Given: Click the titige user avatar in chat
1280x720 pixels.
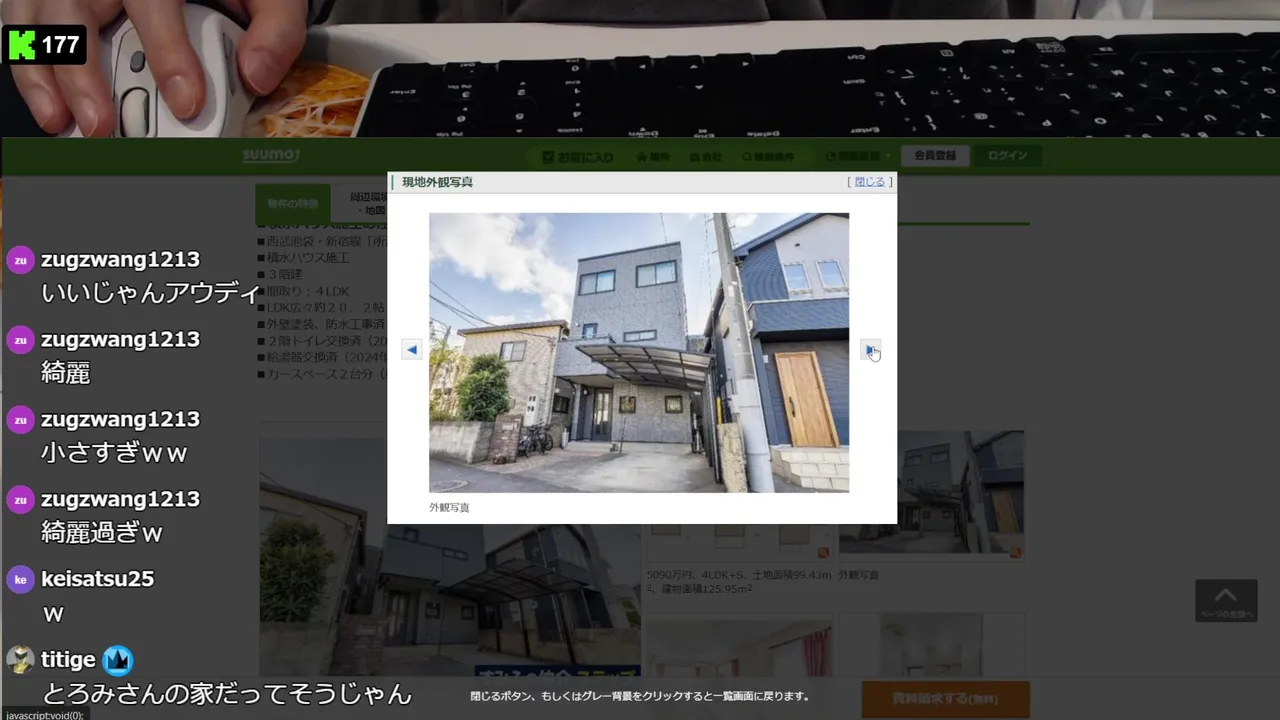Looking at the screenshot, I should coord(20,660).
